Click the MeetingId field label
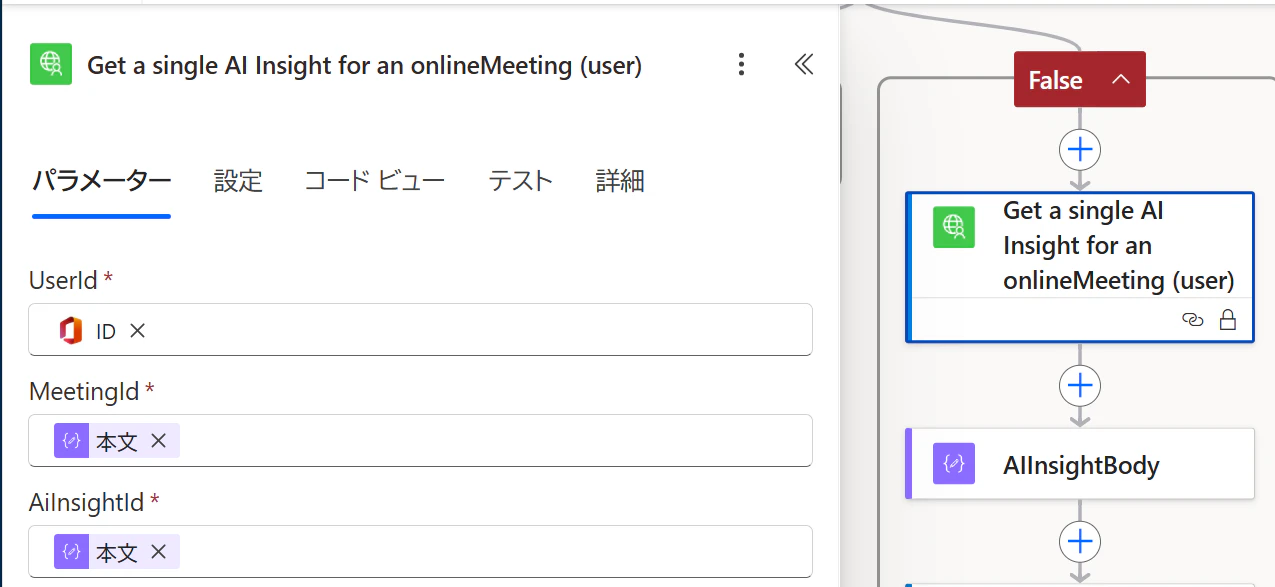 (x=85, y=391)
